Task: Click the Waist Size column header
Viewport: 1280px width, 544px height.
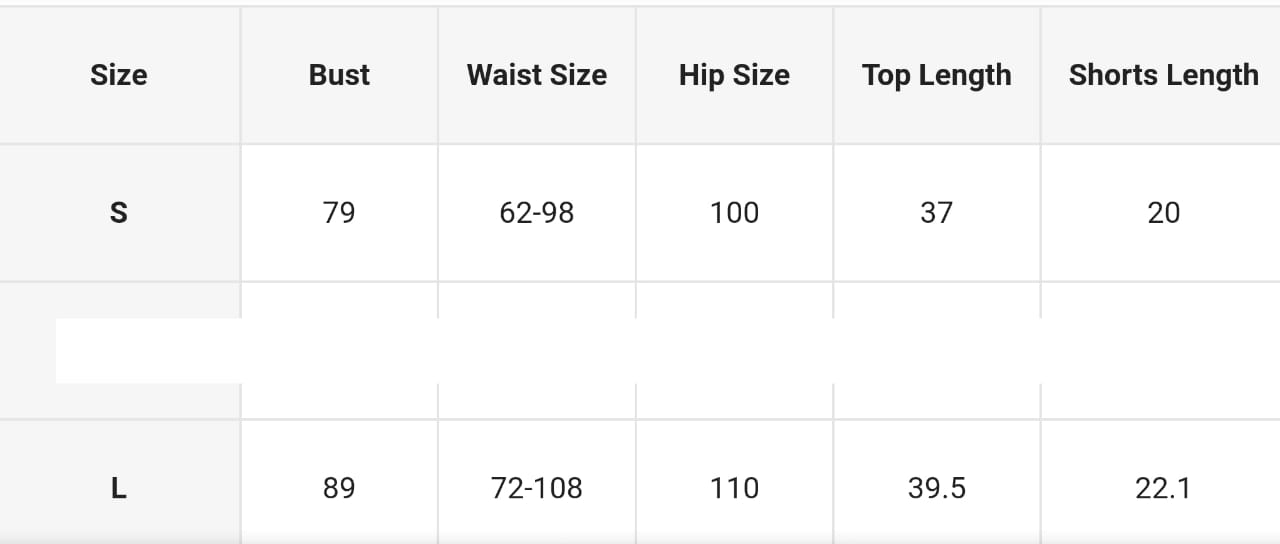Action: coord(537,75)
